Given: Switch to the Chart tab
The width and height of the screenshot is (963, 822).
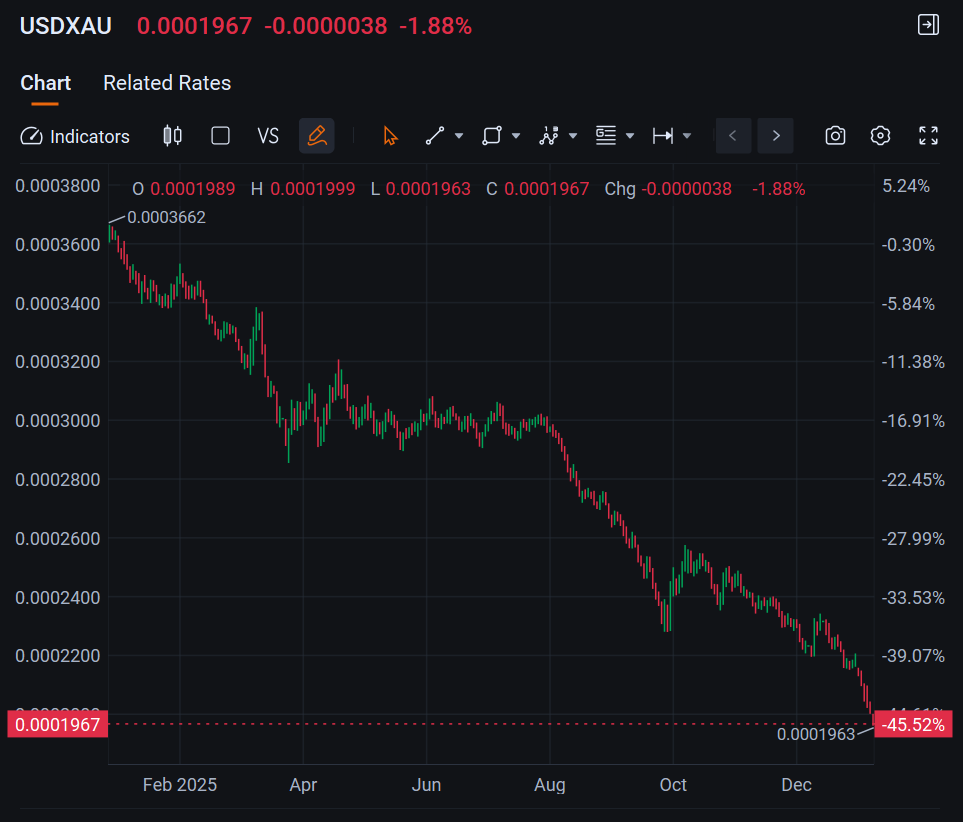Looking at the screenshot, I should pyautogui.click(x=45, y=83).
